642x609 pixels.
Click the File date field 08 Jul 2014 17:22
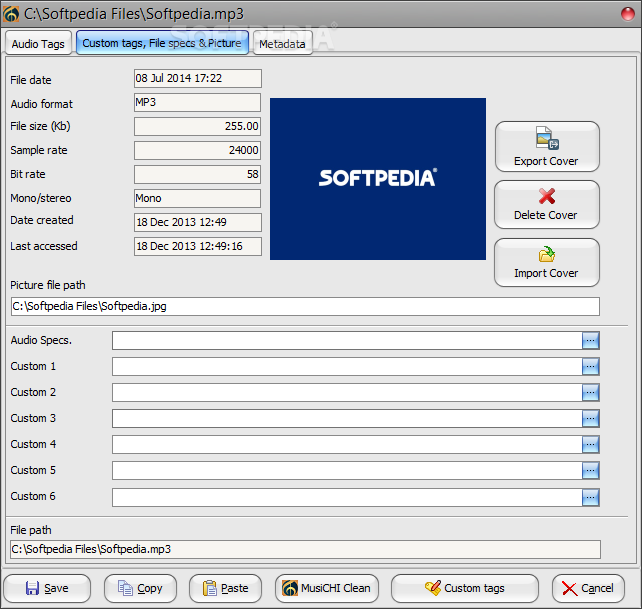tap(198, 78)
